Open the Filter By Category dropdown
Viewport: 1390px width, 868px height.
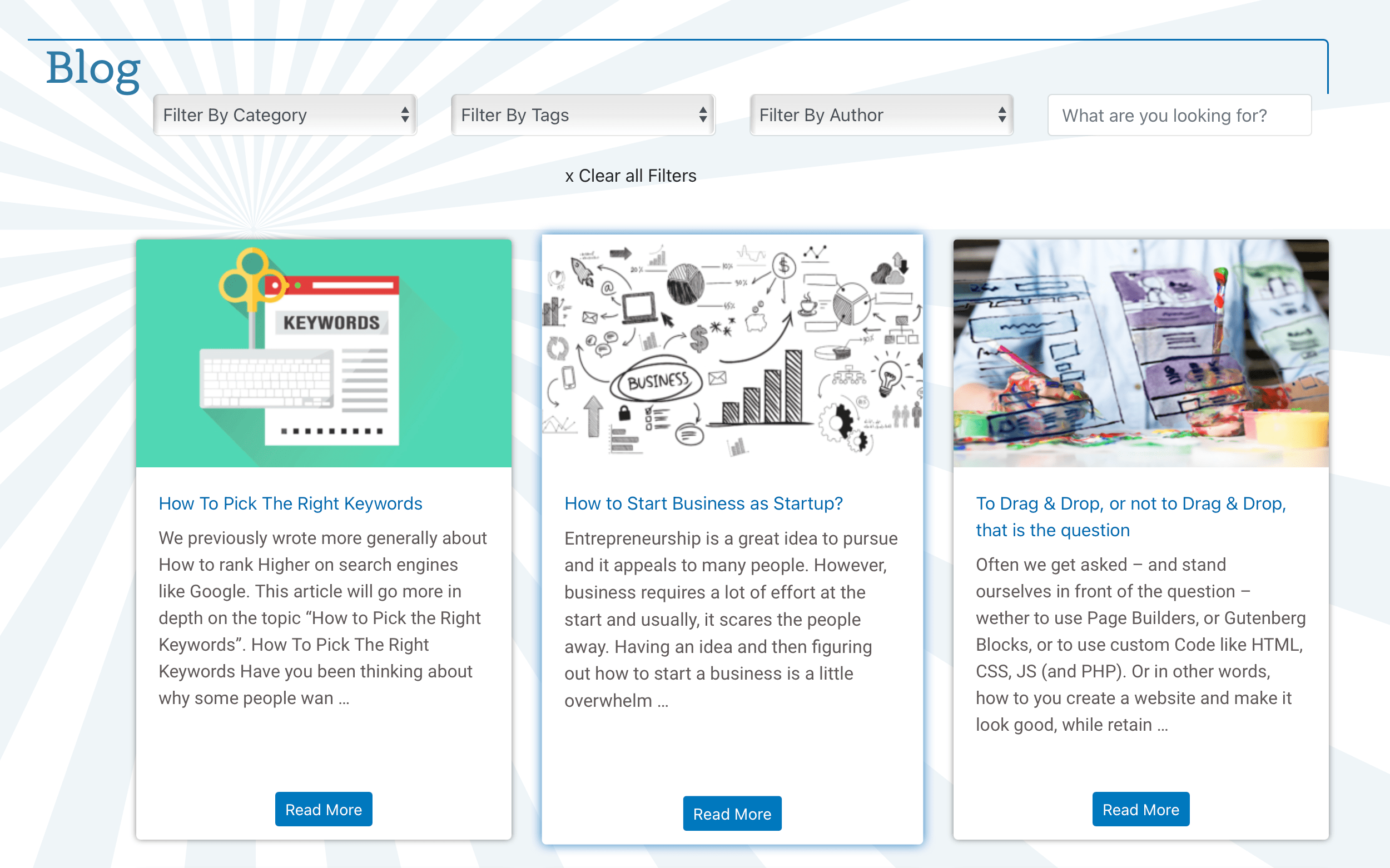coord(285,115)
